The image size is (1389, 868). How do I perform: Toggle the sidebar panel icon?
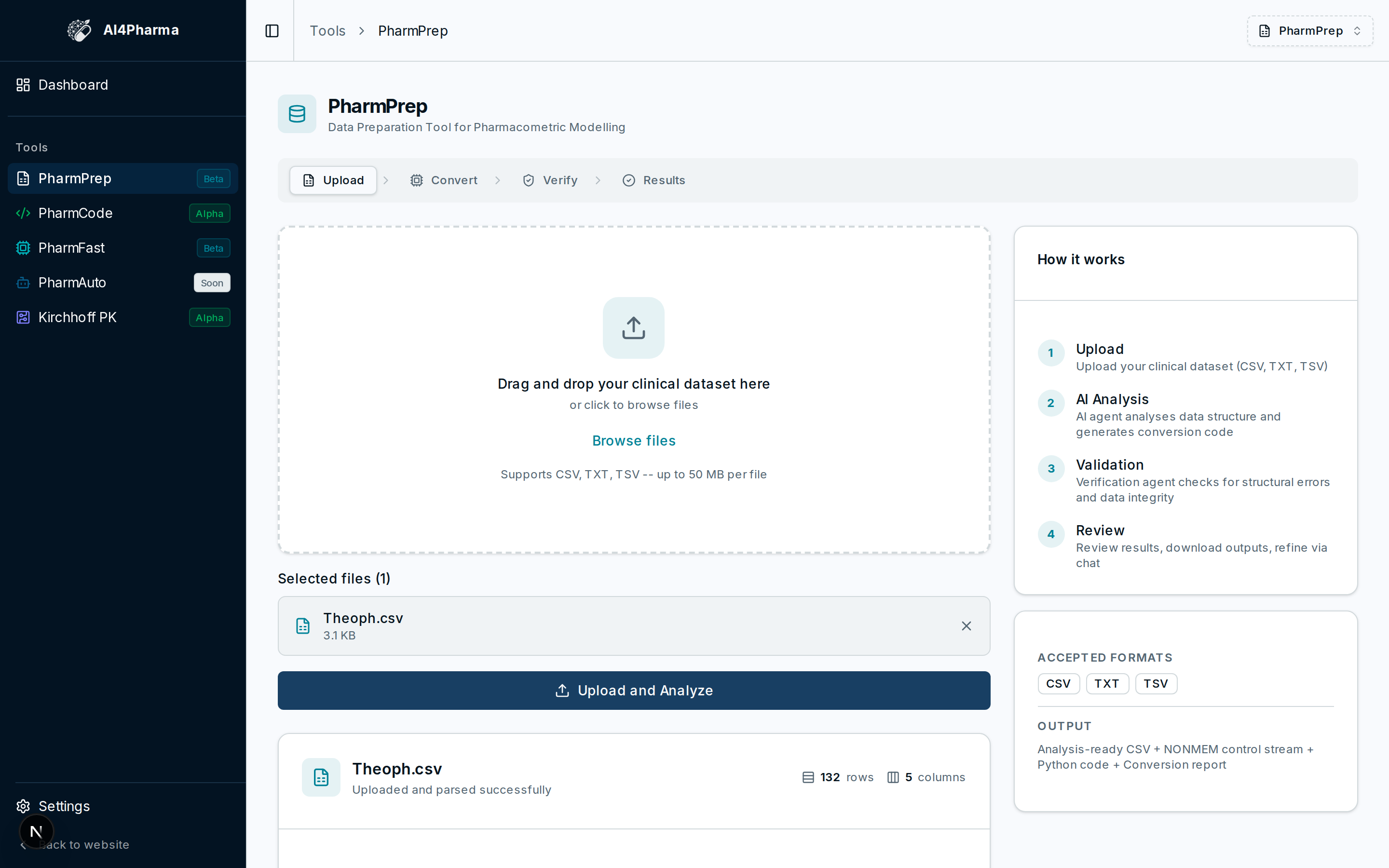pyautogui.click(x=272, y=30)
